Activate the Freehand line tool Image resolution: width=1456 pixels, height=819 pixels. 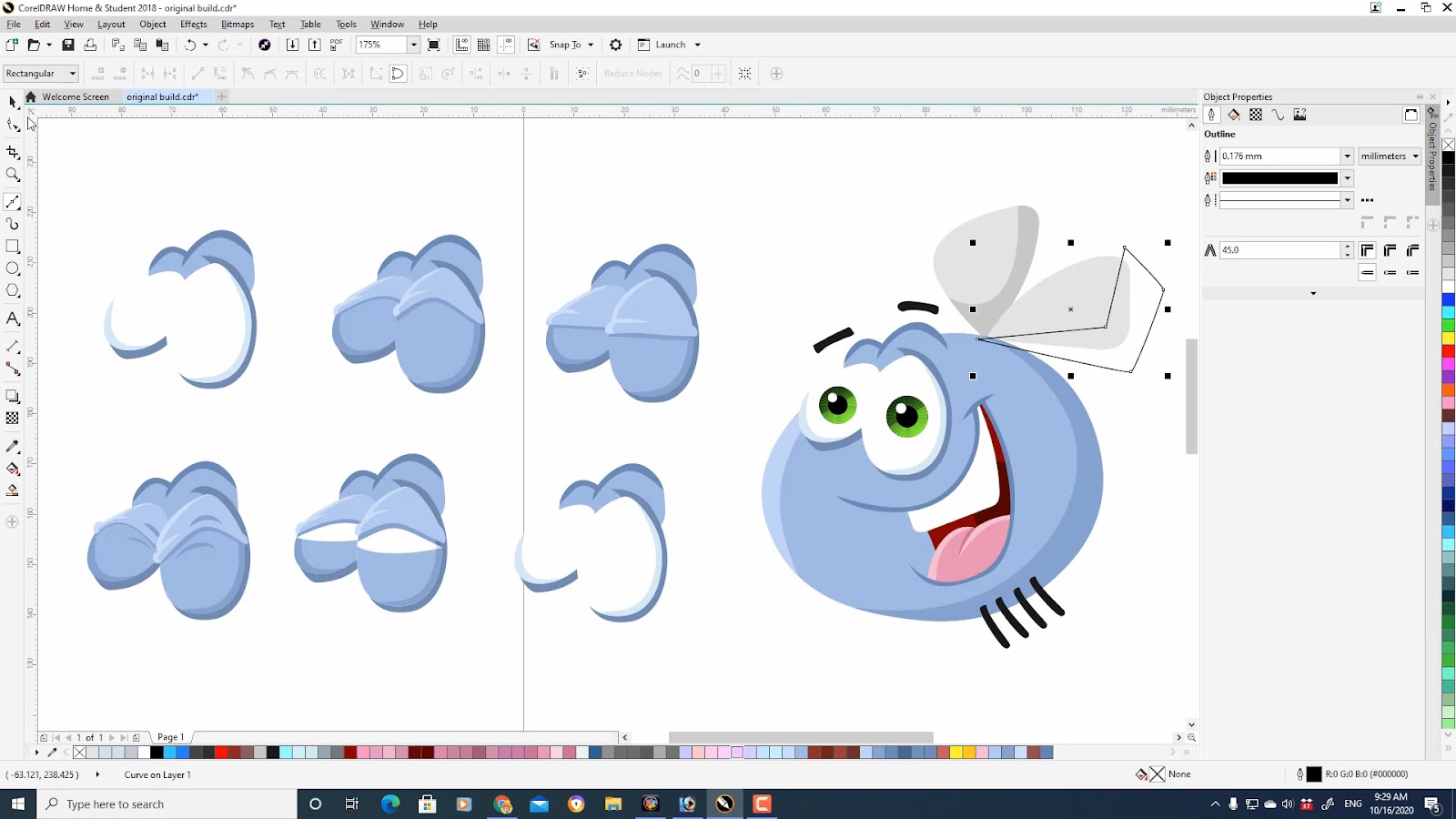(x=13, y=202)
